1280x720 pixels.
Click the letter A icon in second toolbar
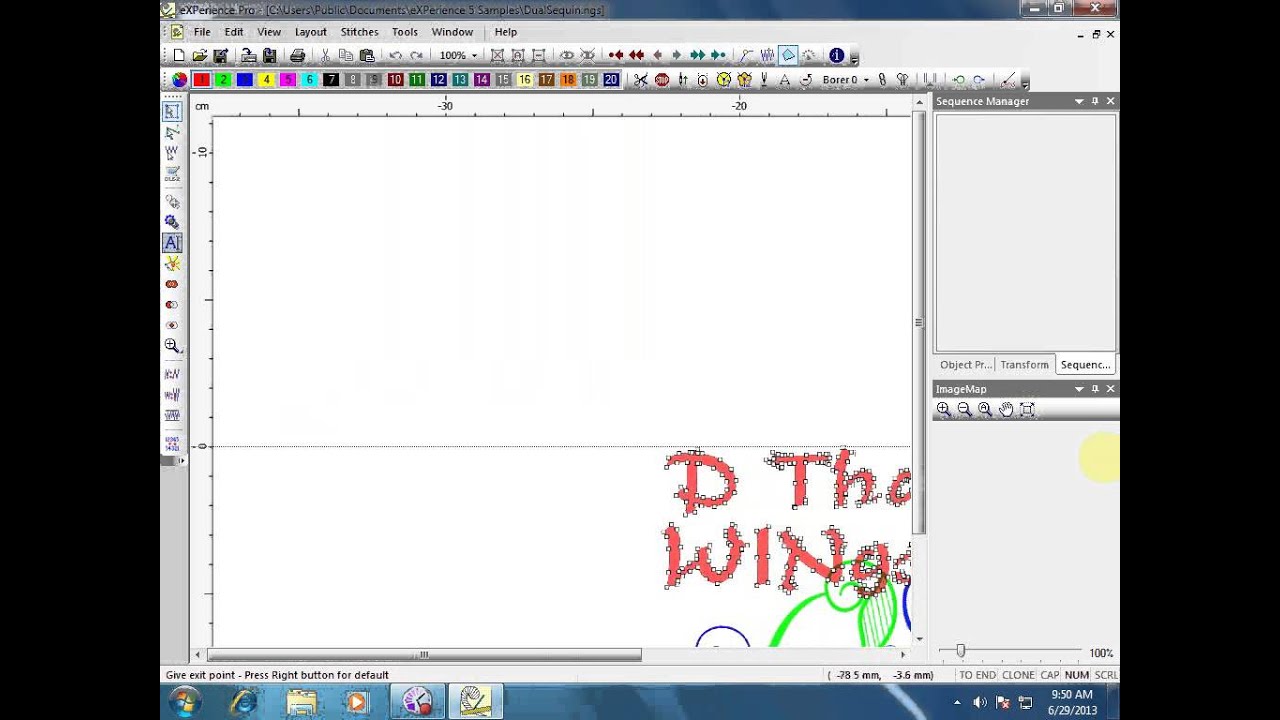tap(784, 80)
